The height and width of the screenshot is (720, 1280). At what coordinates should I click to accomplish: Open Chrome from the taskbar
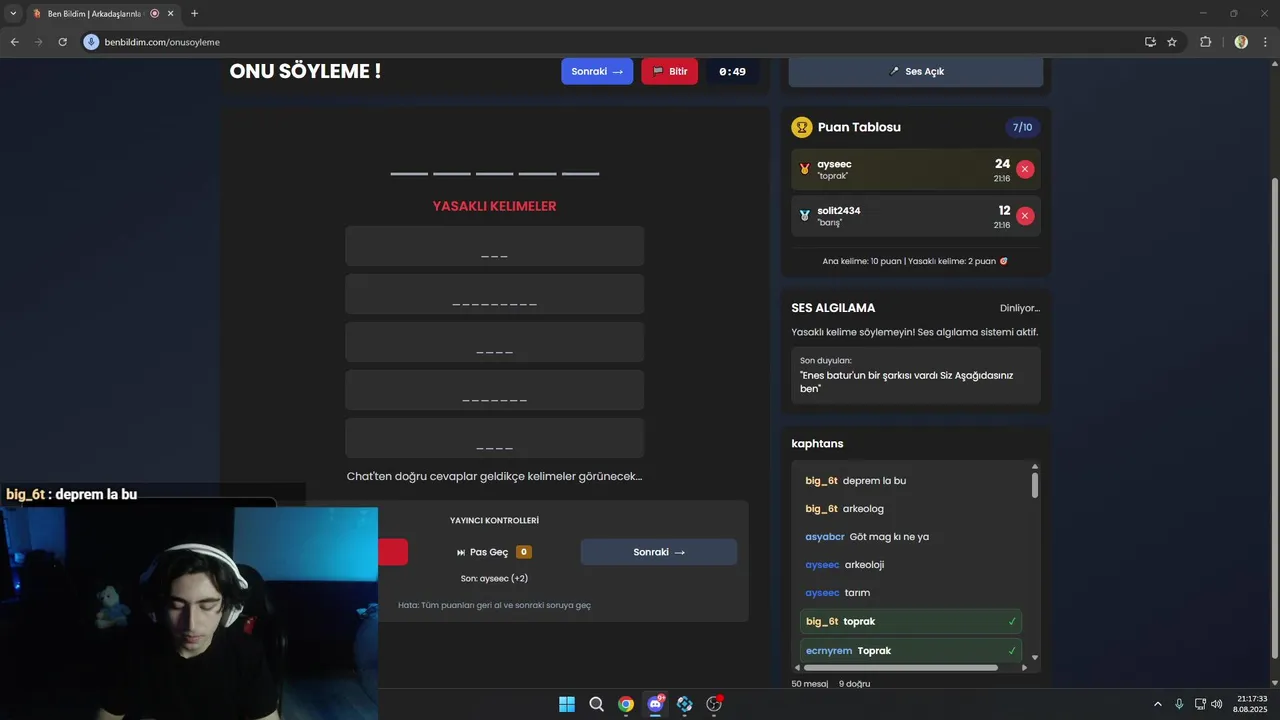(626, 704)
